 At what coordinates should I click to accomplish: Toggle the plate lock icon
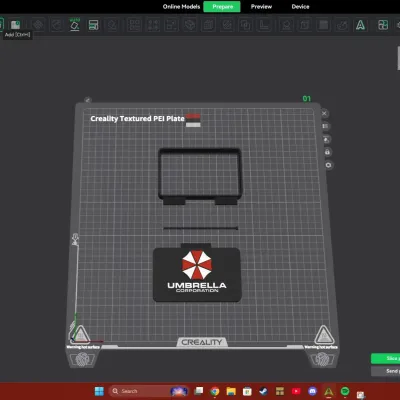coord(327,152)
